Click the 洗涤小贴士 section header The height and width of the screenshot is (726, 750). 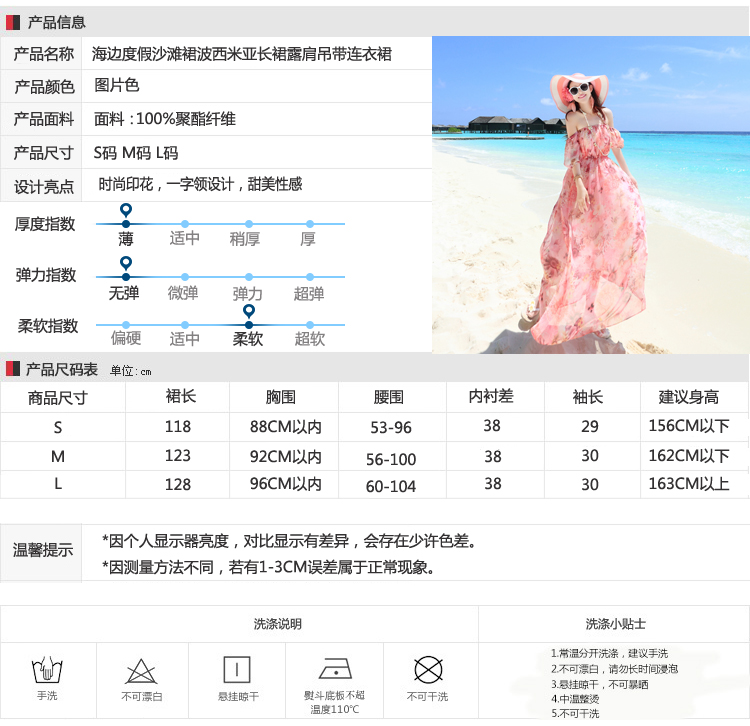pos(615,624)
